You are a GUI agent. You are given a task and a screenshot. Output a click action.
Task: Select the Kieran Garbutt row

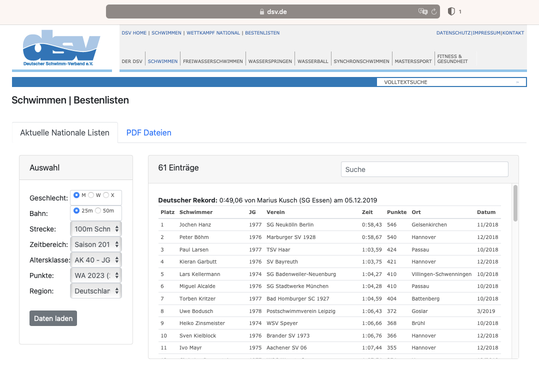(330, 262)
